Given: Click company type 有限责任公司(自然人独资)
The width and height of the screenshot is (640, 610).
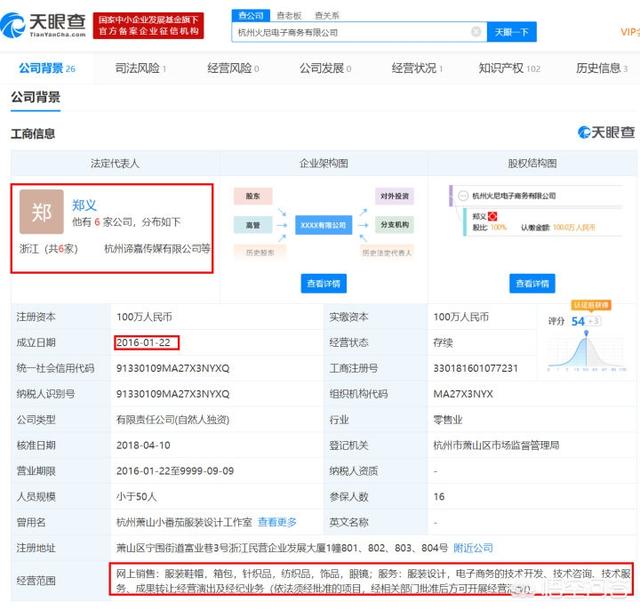Looking at the screenshot, I should coord(173,420).
